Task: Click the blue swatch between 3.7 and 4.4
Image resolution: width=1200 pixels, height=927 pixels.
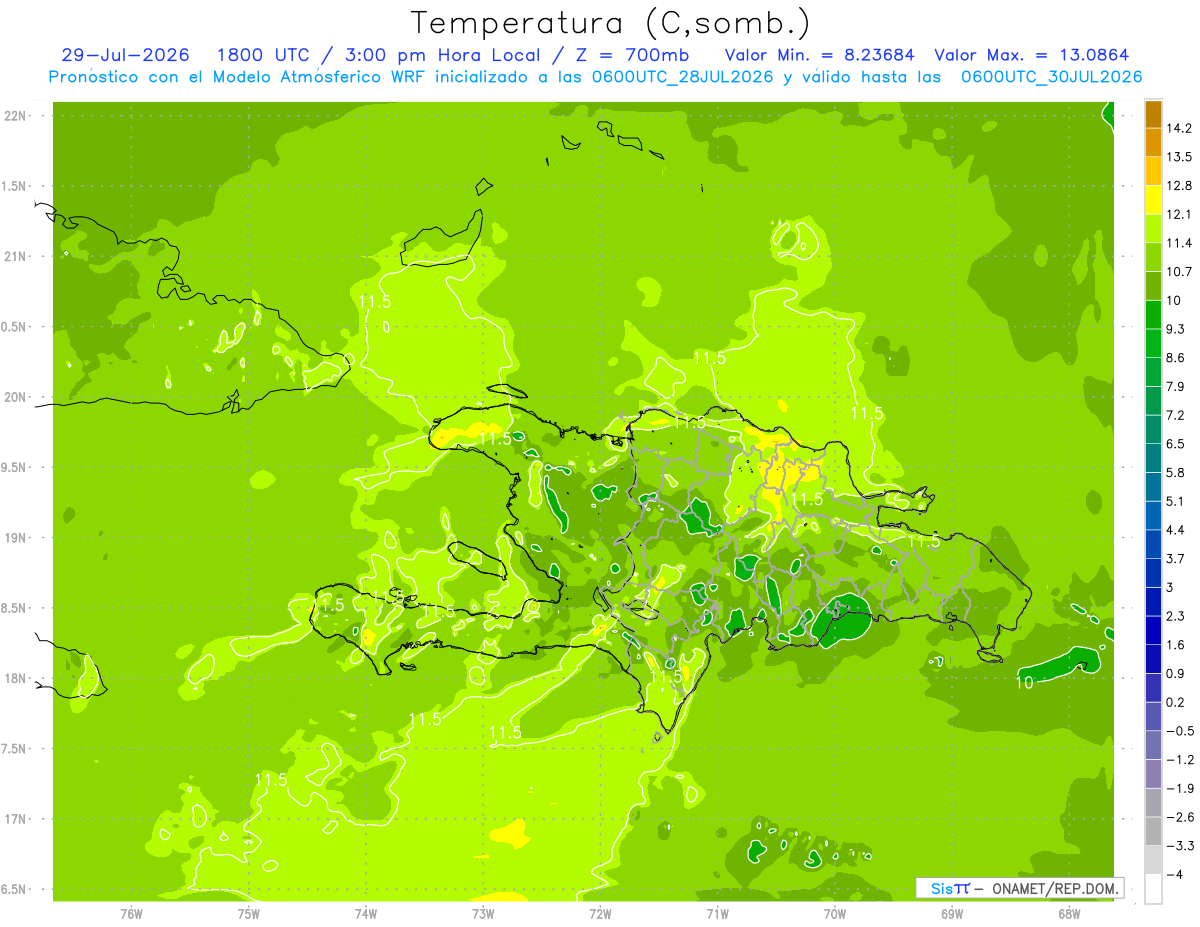Action: 1153,544
